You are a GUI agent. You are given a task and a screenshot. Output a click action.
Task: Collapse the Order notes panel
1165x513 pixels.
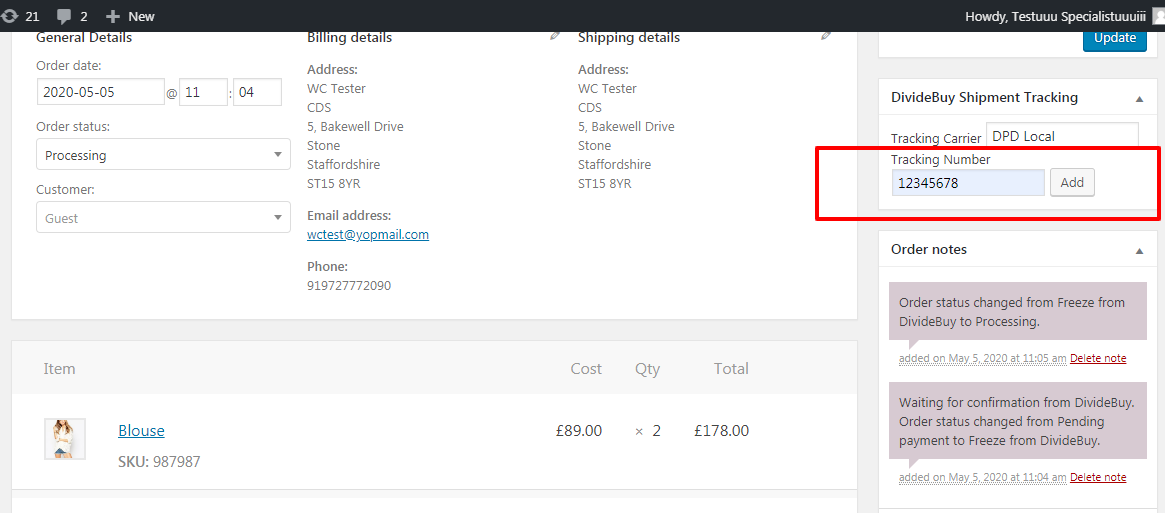point(1139,250)
